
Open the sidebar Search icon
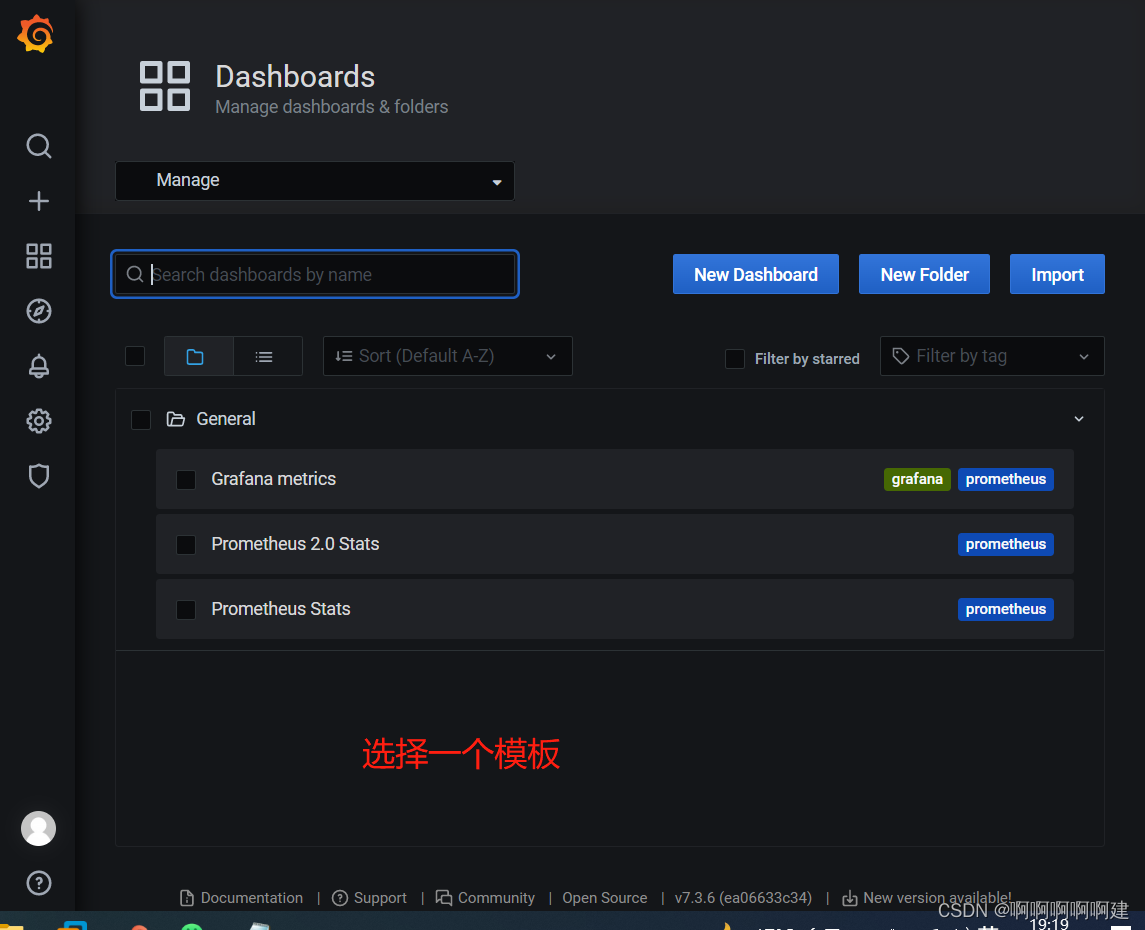(x=39, y=146)
